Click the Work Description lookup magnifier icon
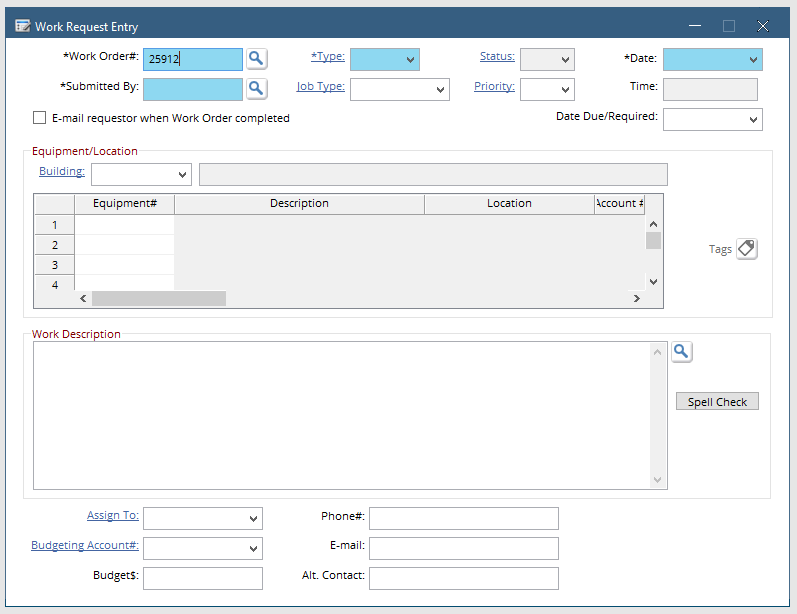The width and height of the screenshot is (797, 614). tap(681, 352)
